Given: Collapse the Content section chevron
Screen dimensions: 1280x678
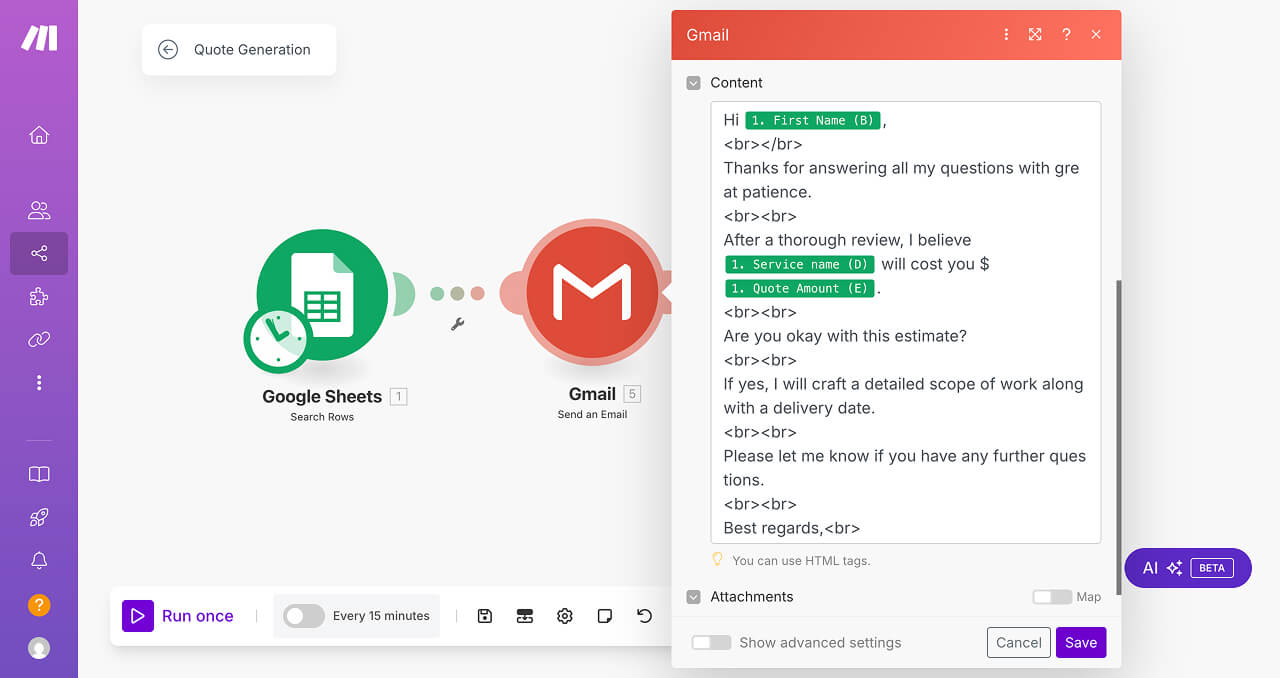Looking at the screenshot, I should pyautogui.click(x=693, y=83).
